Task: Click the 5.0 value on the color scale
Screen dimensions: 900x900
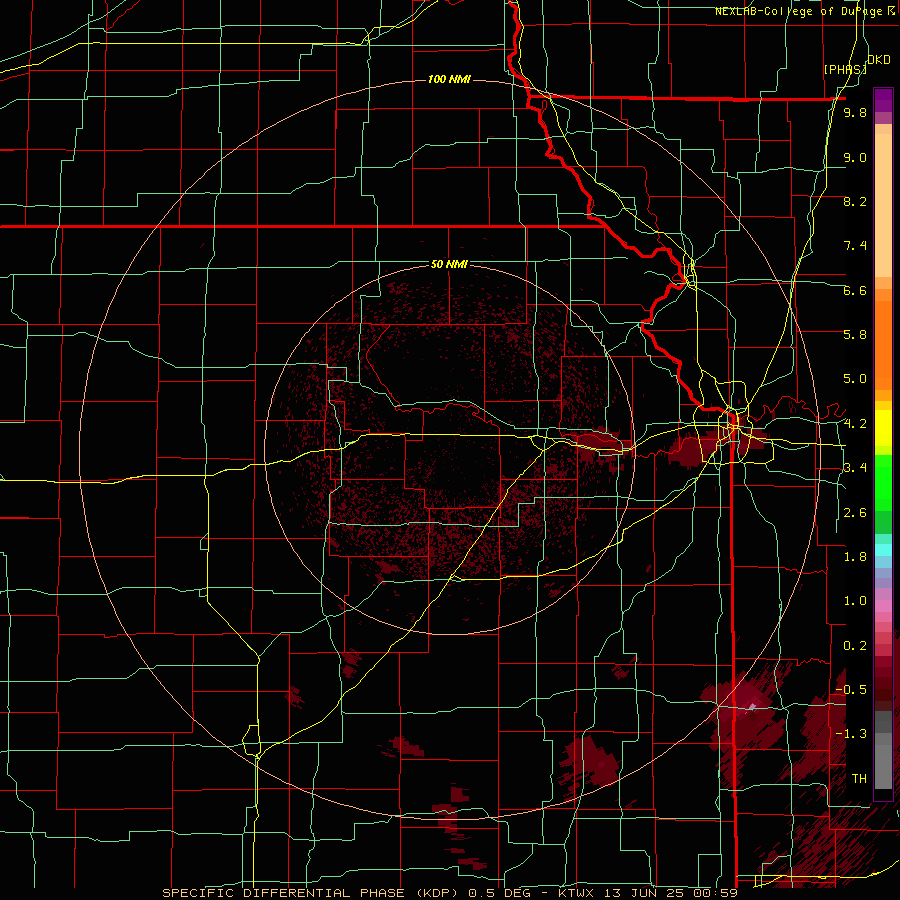Action: coord(855,379)
